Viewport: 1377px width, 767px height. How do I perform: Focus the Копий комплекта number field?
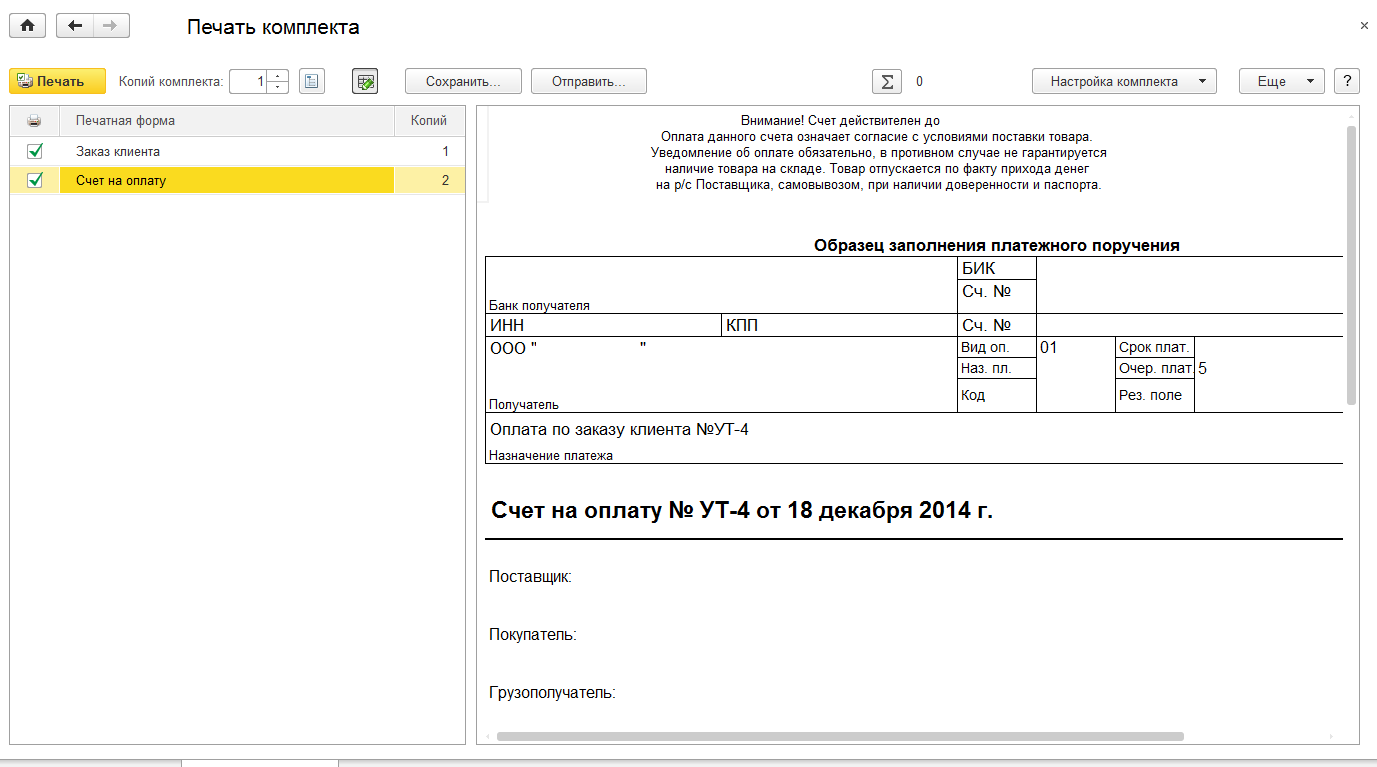pos(249,81)
